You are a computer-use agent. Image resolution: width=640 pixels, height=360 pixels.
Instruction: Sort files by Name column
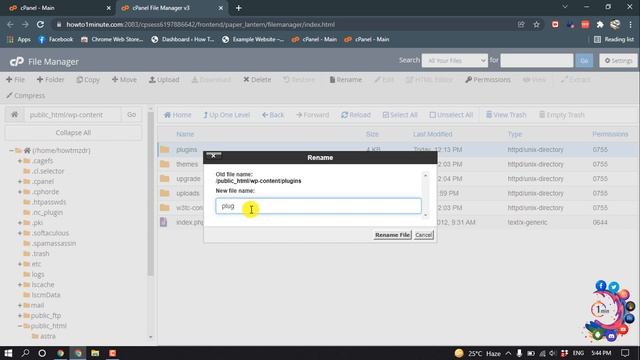[185, 134]
